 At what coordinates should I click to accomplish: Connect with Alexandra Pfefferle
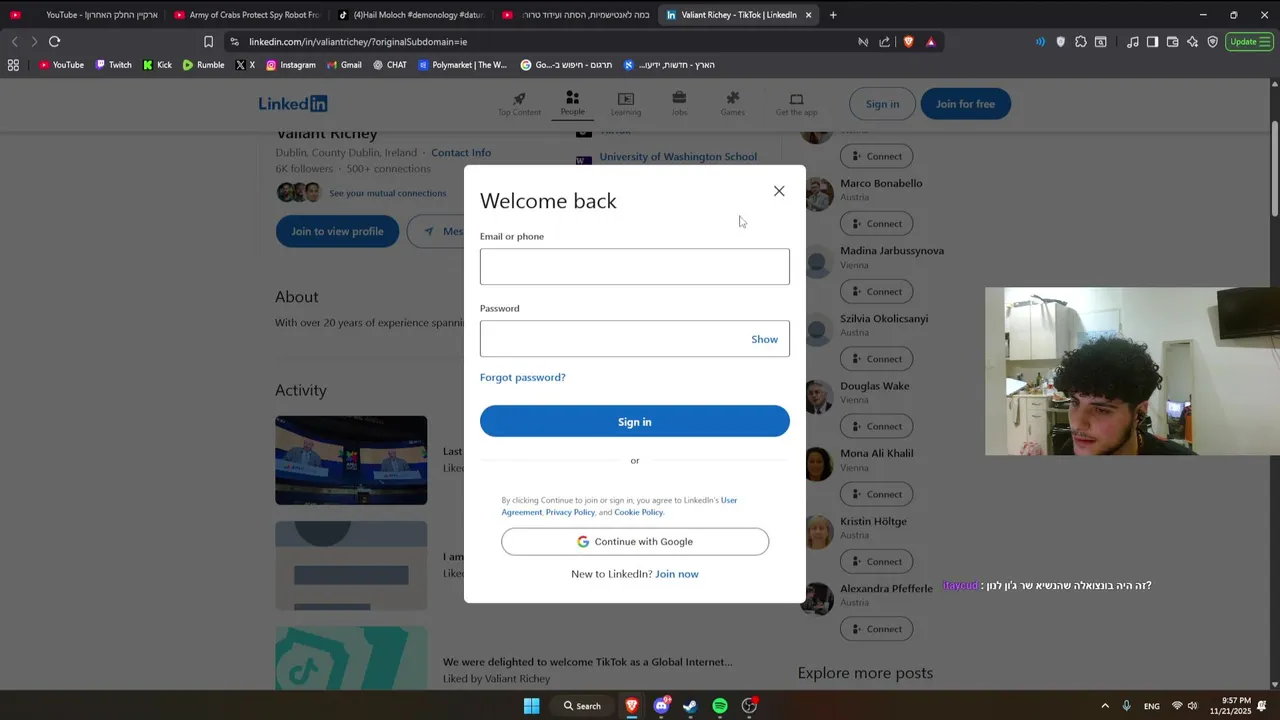(x=876, y=628)
